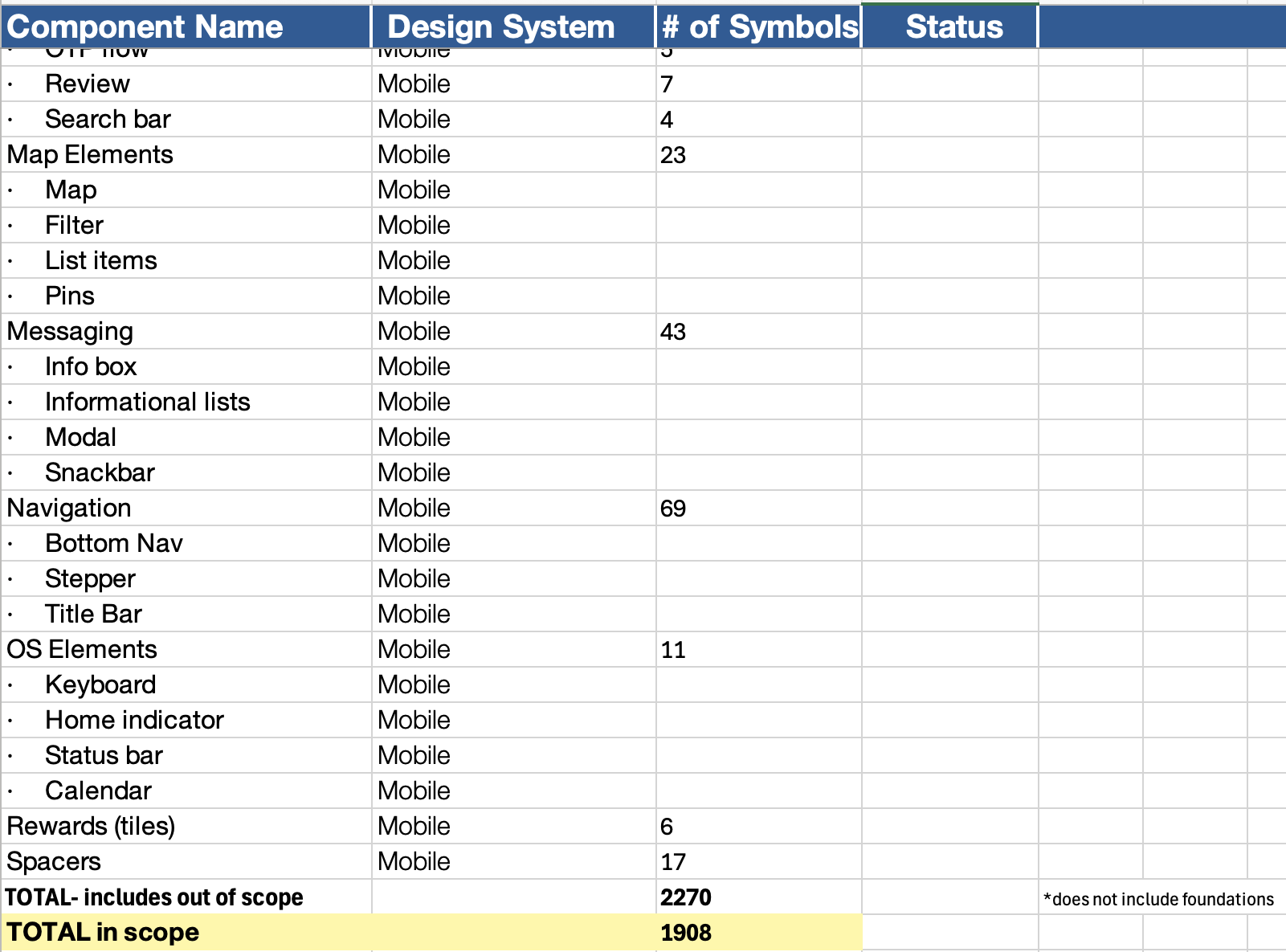Screen dimensions: 1286x952
Task: Select the foundations footnote cell
Action: (1157, 899)
